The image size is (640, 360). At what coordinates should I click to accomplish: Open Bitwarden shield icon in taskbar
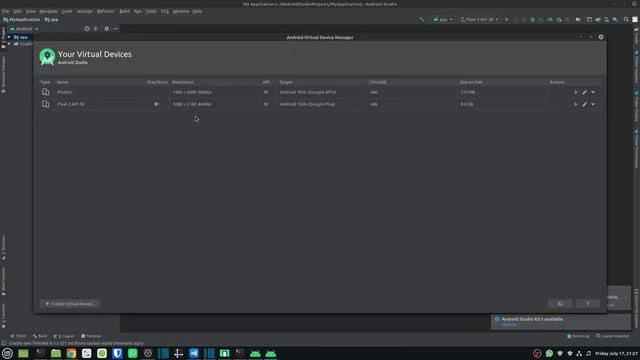[x=117, y=353]
